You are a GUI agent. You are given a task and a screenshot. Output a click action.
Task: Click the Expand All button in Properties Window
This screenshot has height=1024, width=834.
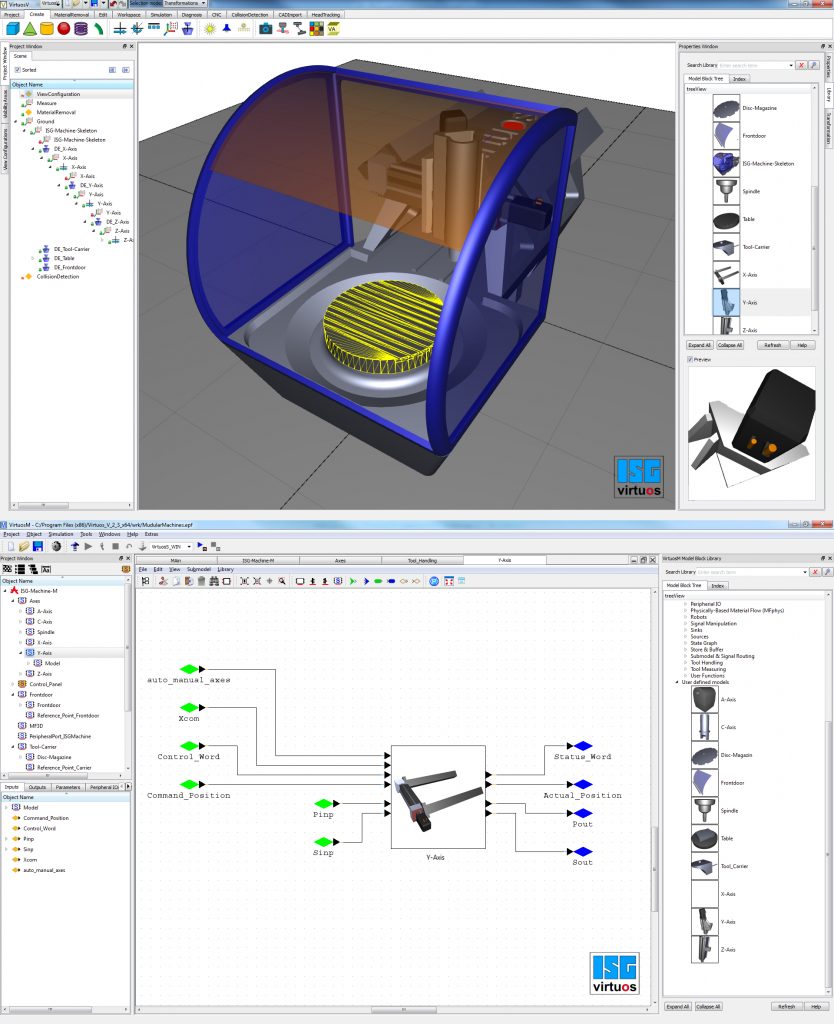[x=700, y=345]
